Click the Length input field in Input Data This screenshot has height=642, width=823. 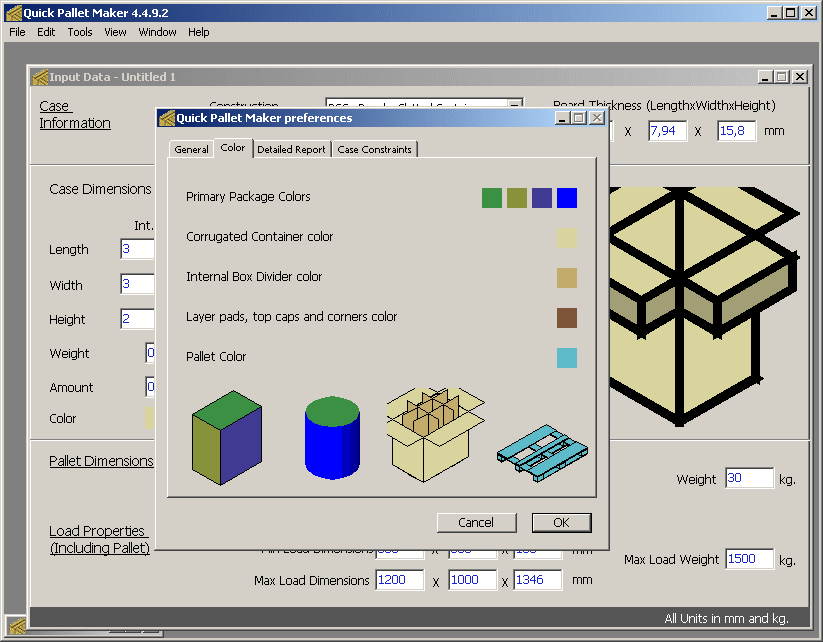click(138, 249)
